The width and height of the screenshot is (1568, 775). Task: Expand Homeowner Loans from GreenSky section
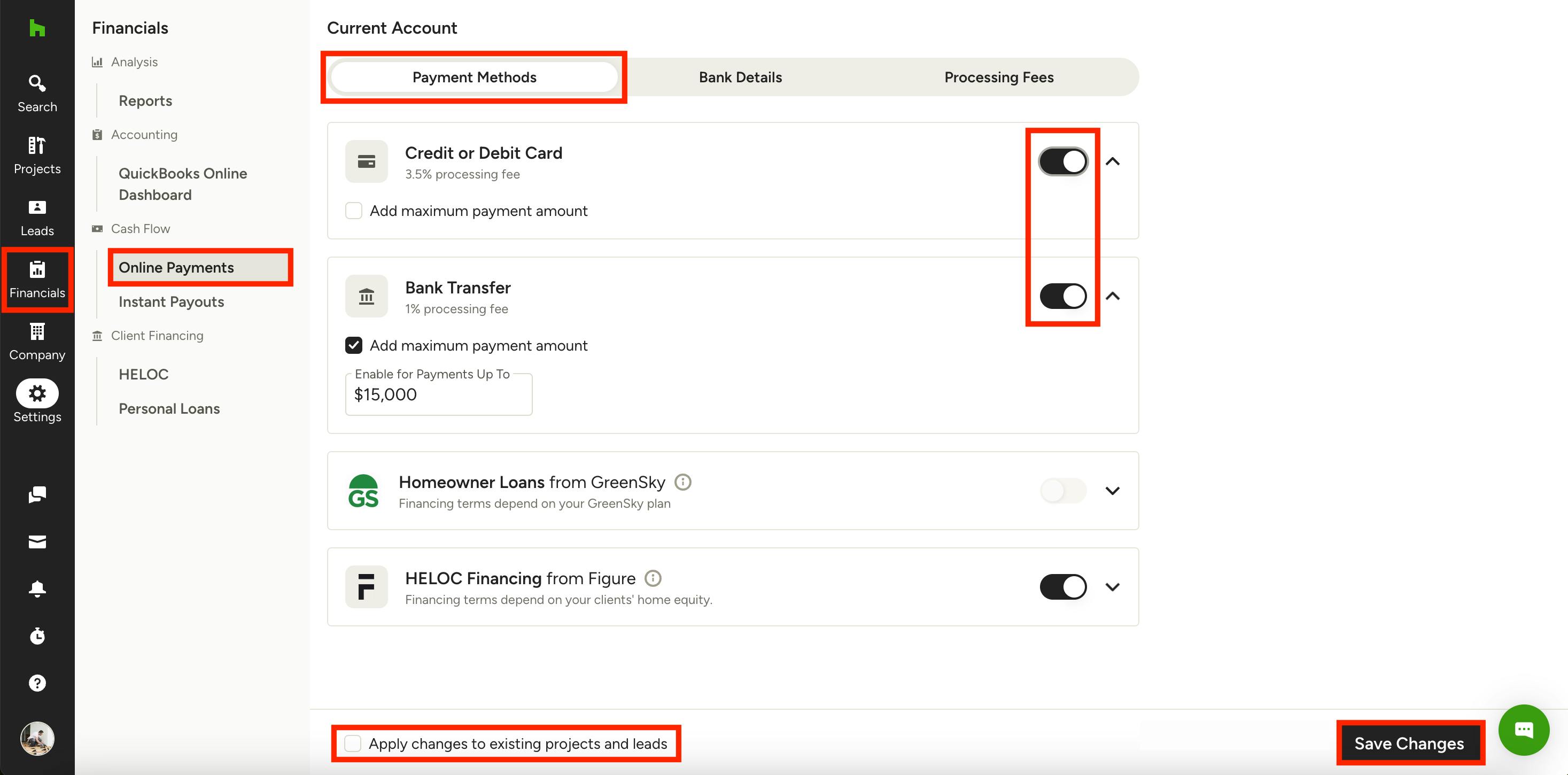click(1112, 491)
